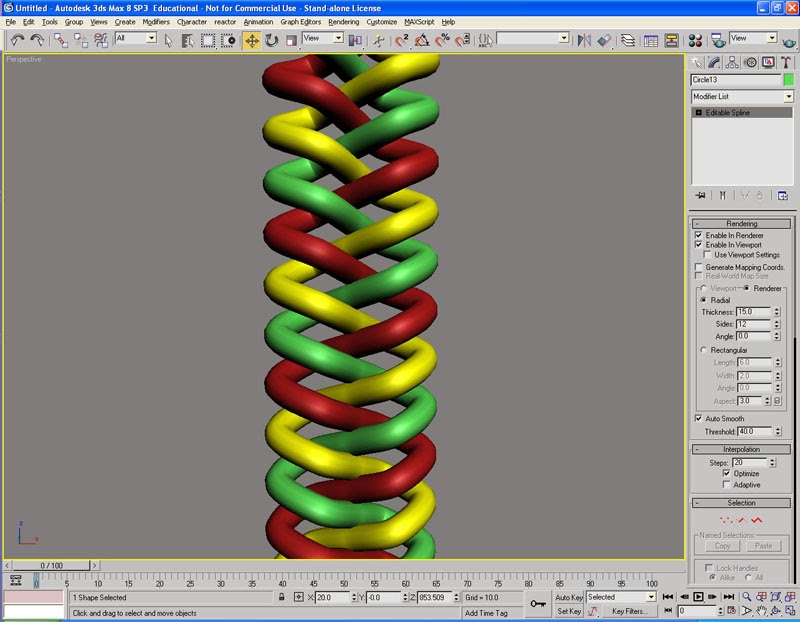Select the Zoom Extents All icon

(x=789, y=596)
